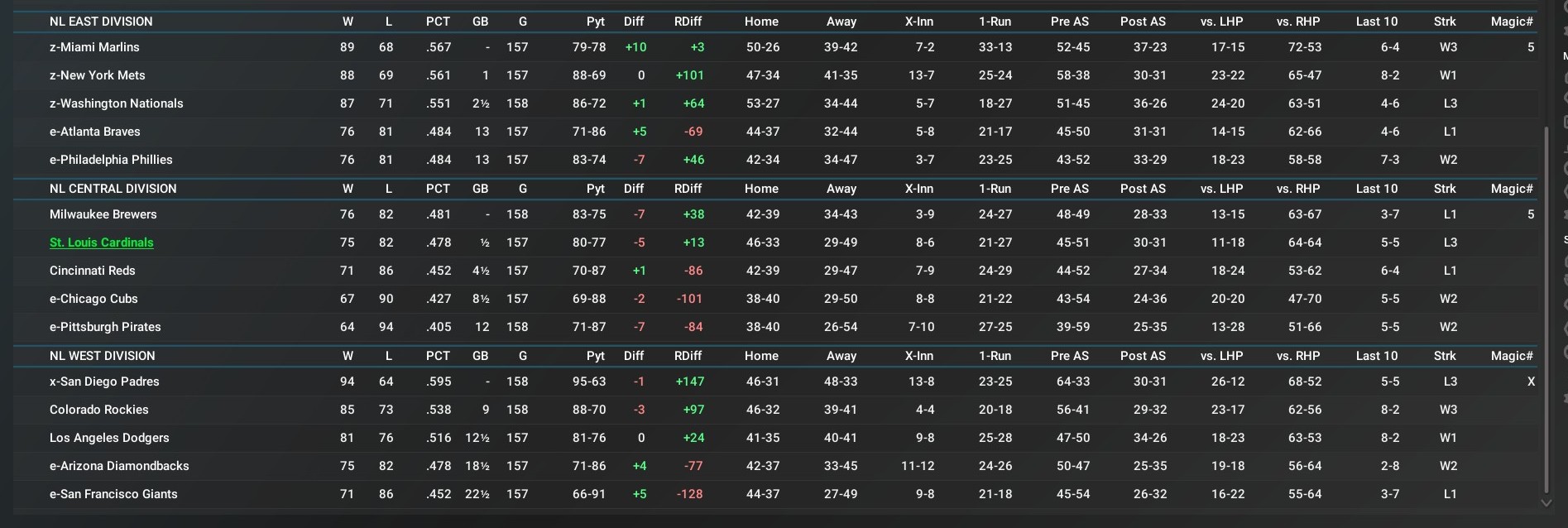Sort NL West by Strk column
This screenshot has width=1568, height=528.
[1445, 356]
